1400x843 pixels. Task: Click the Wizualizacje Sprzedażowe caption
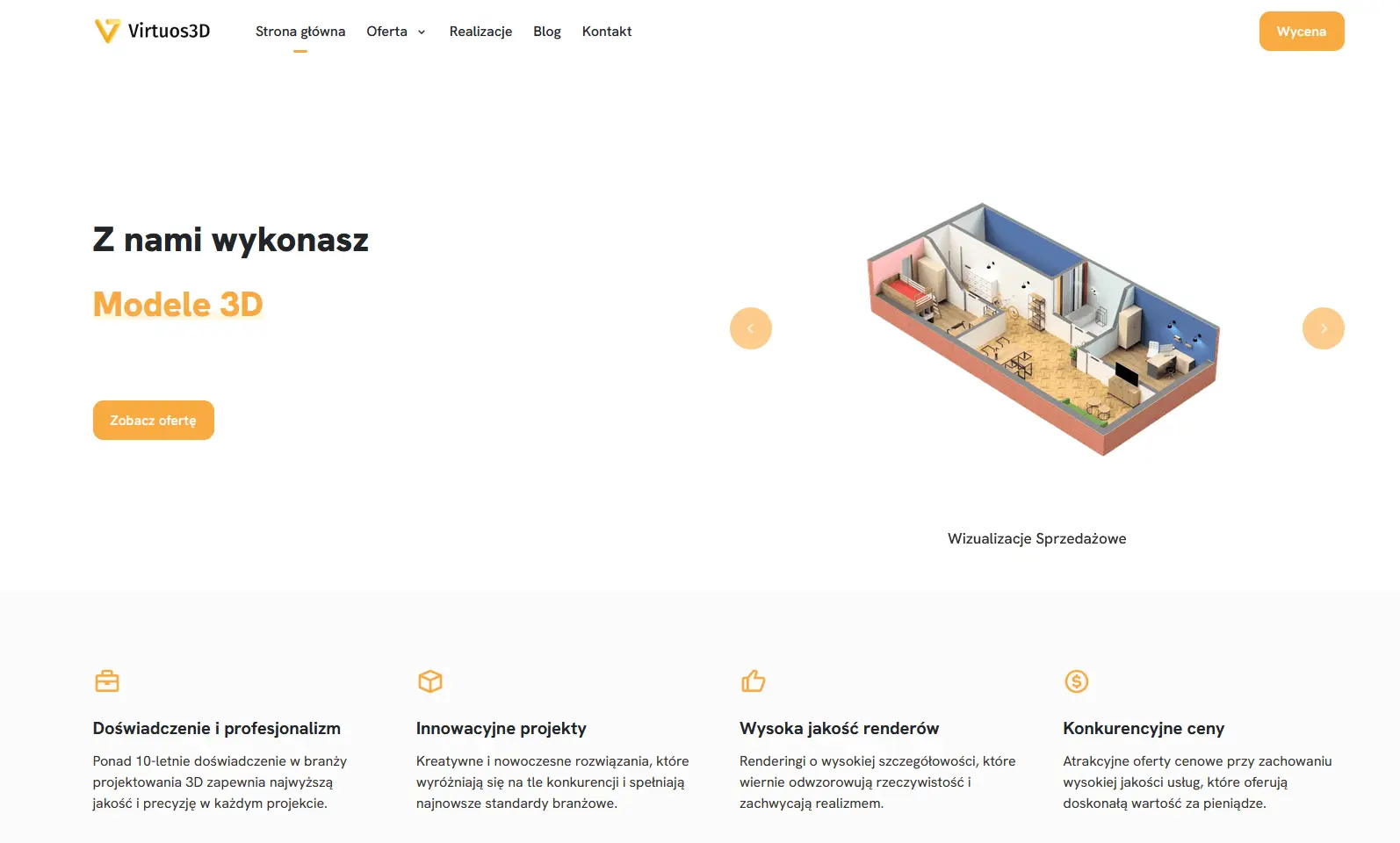pos(1036,538)
